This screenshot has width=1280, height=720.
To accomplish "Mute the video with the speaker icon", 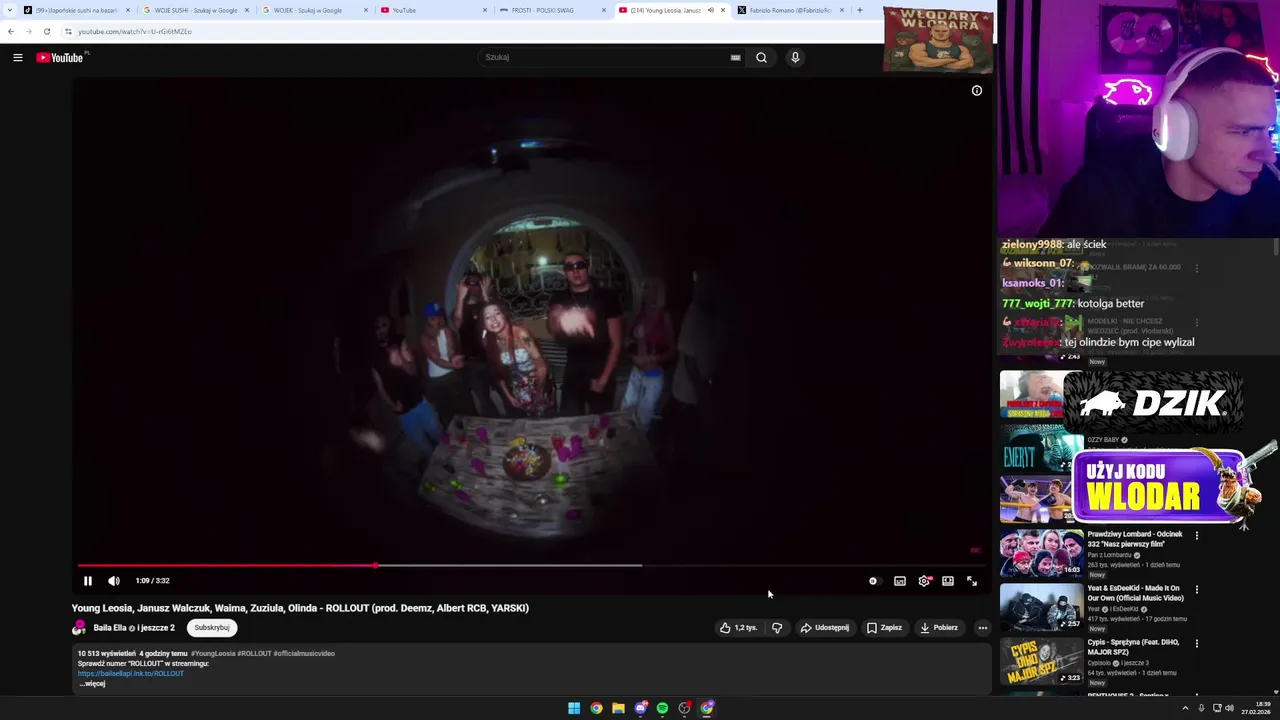I will 114,581.
